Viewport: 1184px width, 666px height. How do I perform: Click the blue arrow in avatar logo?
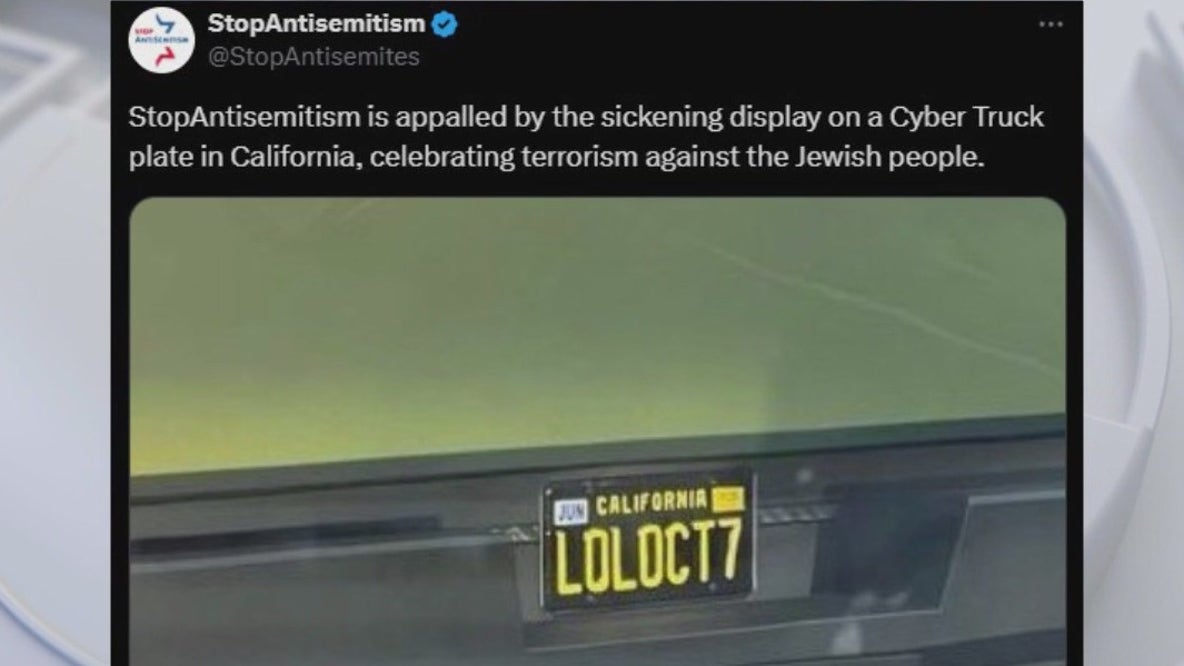point(165,23)
